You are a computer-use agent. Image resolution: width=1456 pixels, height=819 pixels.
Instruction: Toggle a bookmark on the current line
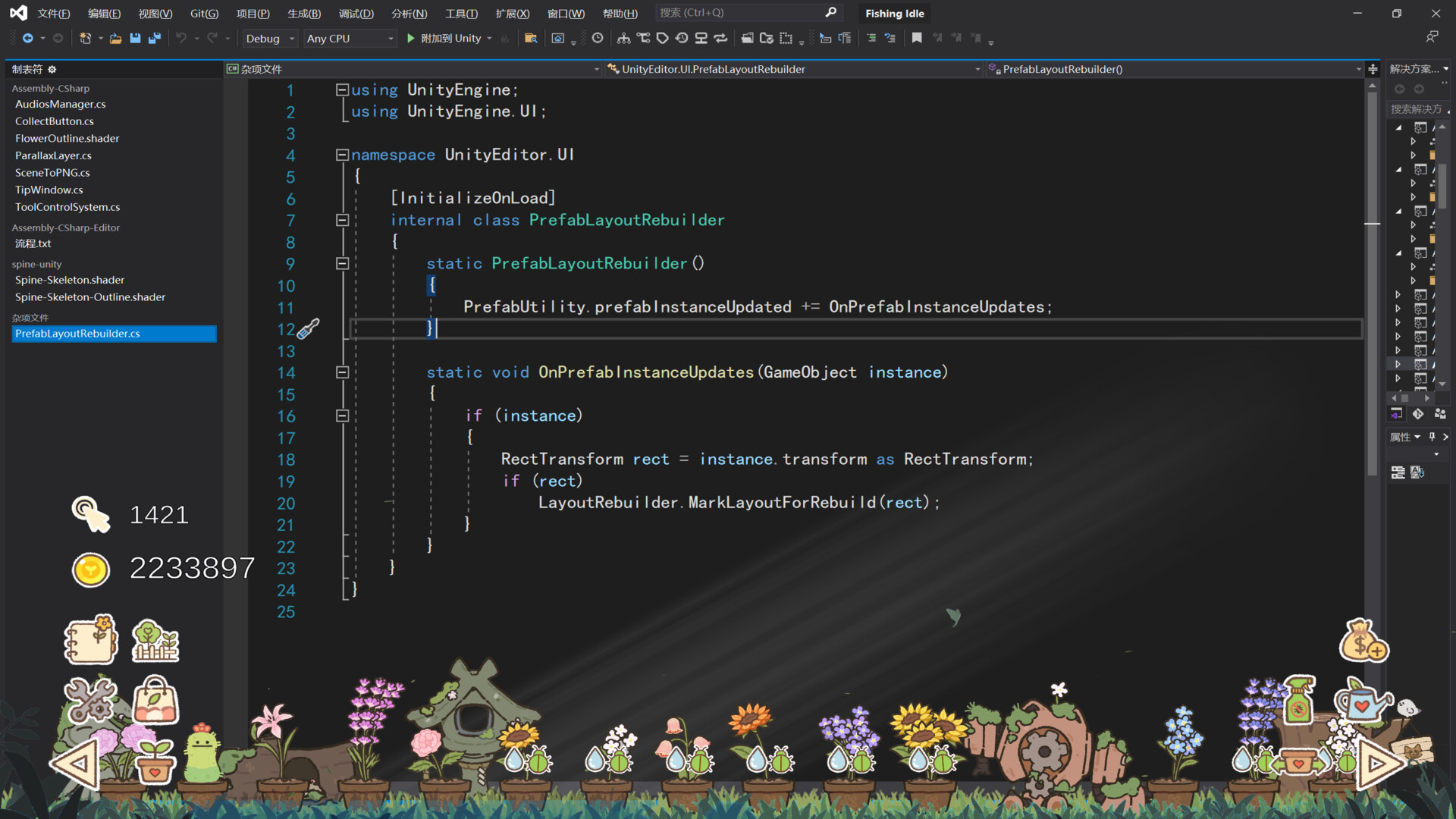pos(917,37)
